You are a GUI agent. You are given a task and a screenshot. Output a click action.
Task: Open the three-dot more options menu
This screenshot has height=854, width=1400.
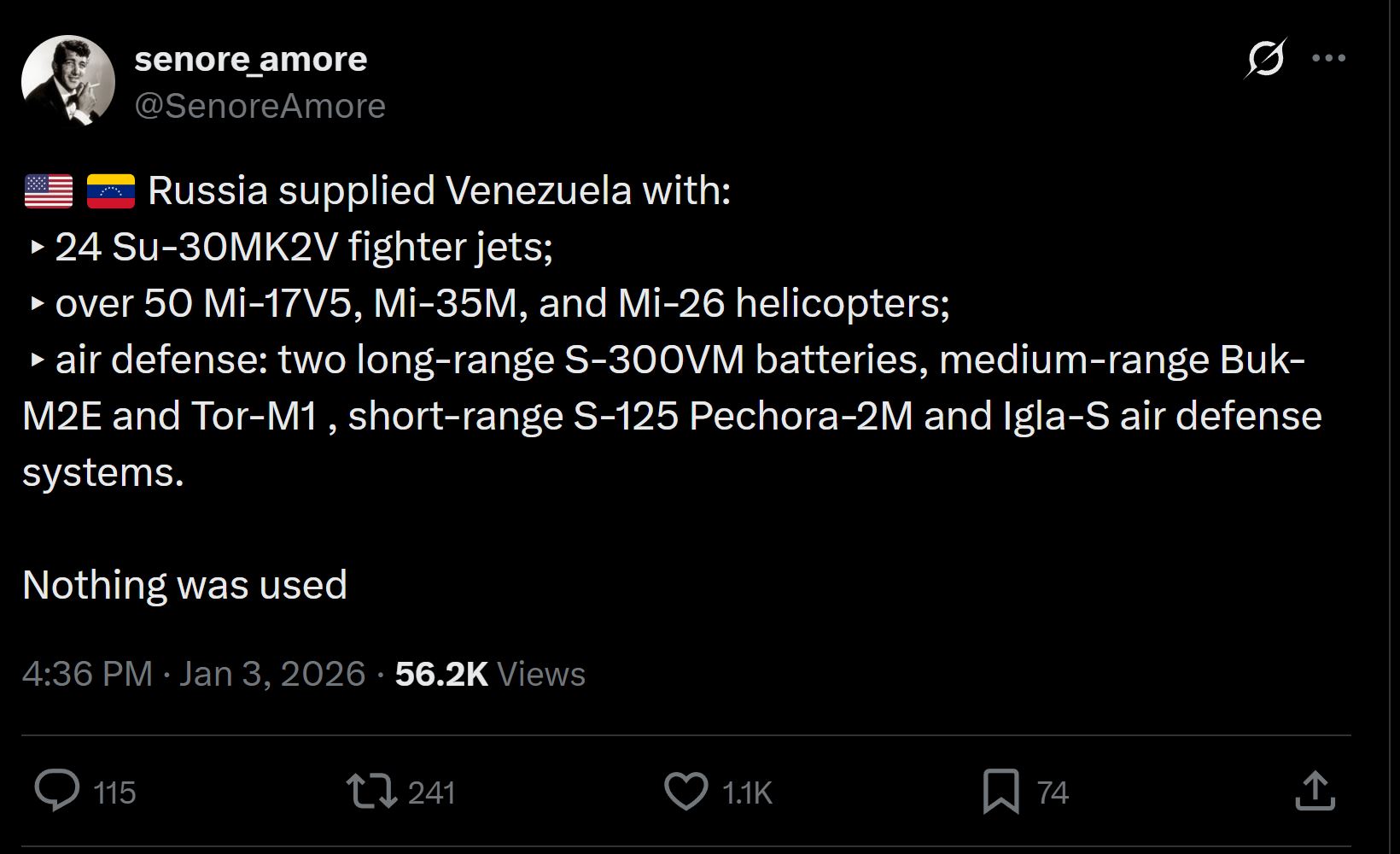(1328, 57)
